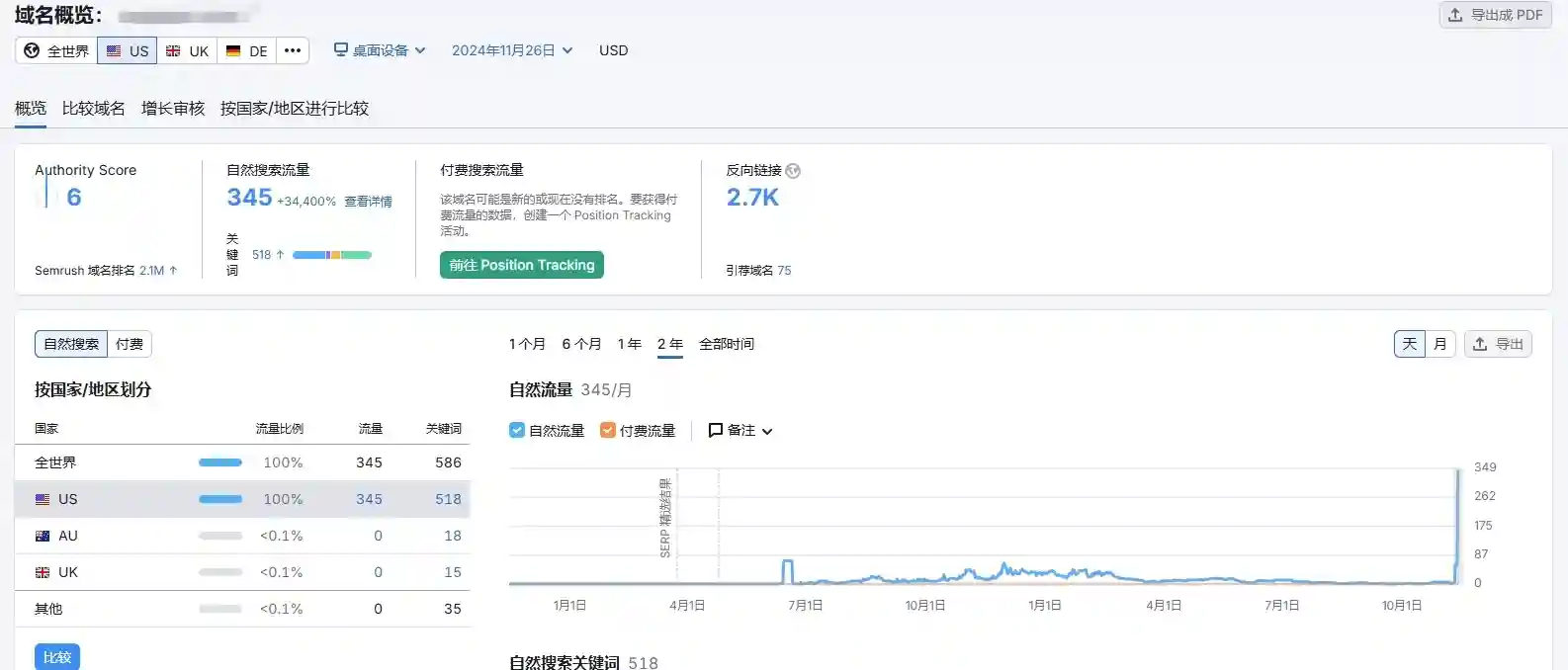Select the 1年 time range
This screenshot has width=1568, height=670.
(630, 344)
